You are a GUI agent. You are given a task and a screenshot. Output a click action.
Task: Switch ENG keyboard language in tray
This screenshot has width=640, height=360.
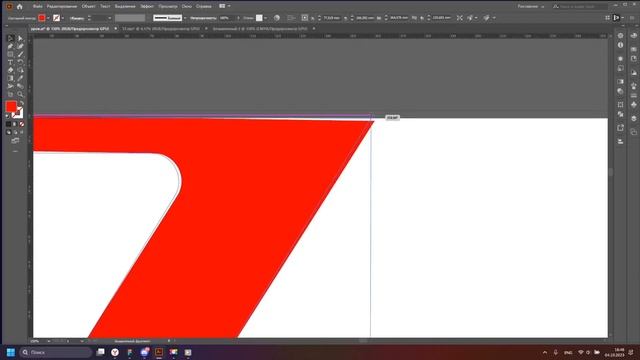pyautogui.click(x=568, y=352)
